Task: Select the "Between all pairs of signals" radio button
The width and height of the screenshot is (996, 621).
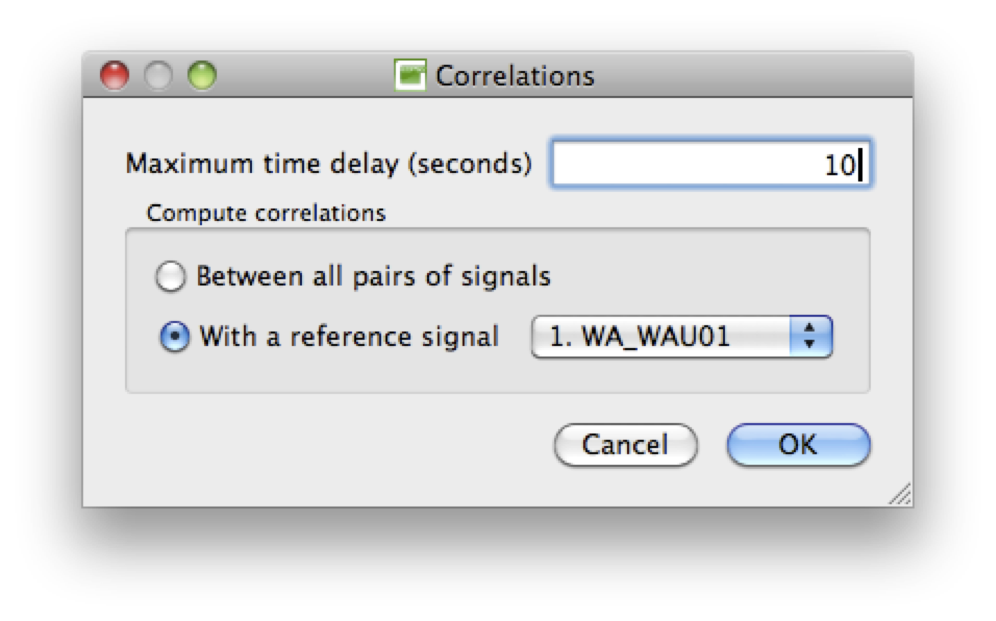Action: point(172,277)
